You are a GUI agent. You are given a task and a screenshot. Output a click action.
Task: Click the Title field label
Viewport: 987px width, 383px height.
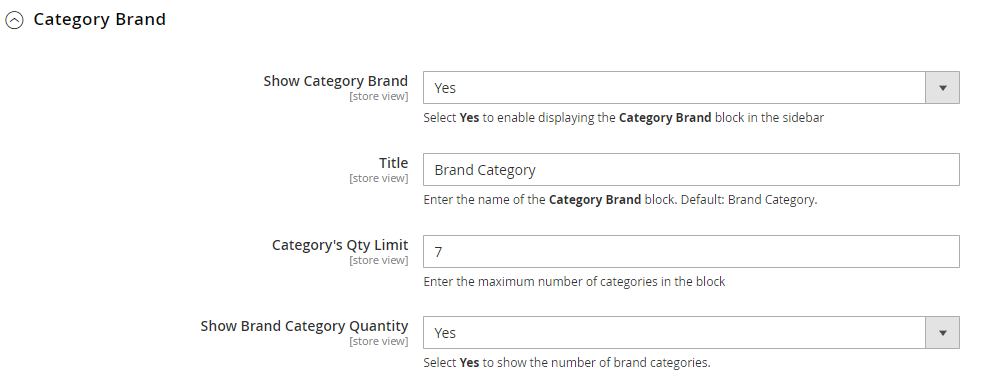(393, 163)
